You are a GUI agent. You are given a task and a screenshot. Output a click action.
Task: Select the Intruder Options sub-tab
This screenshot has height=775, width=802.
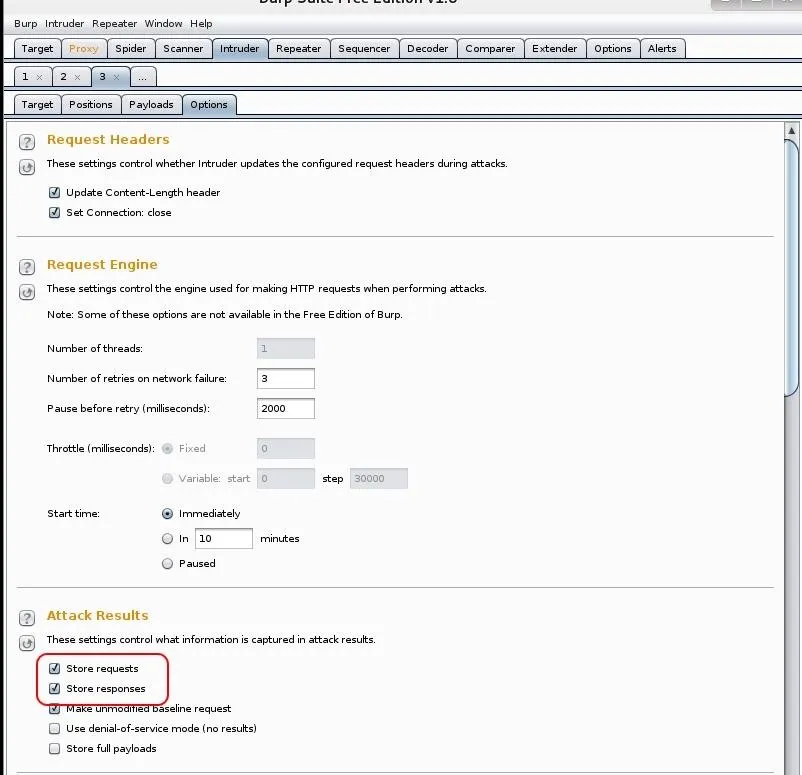(x=209, y=104)
